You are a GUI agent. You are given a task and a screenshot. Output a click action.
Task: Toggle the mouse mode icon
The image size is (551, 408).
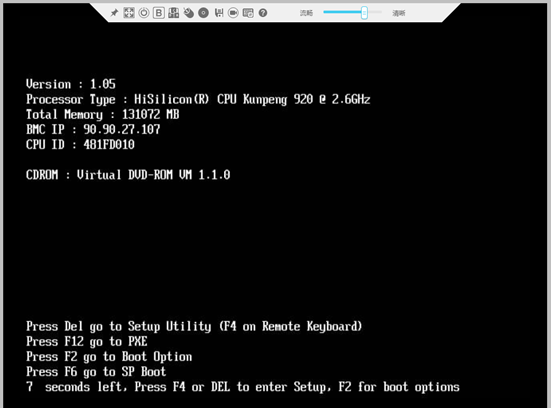point(189,13)
